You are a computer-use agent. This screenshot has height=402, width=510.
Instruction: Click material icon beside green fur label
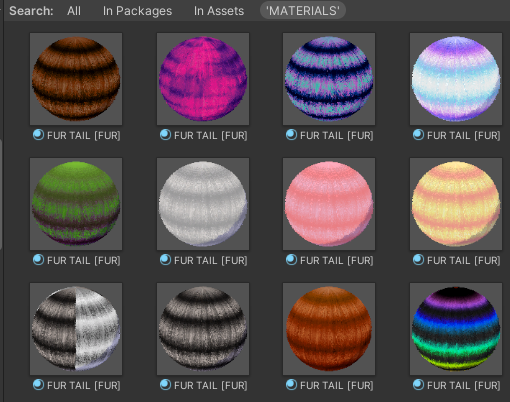coord(38,260)
